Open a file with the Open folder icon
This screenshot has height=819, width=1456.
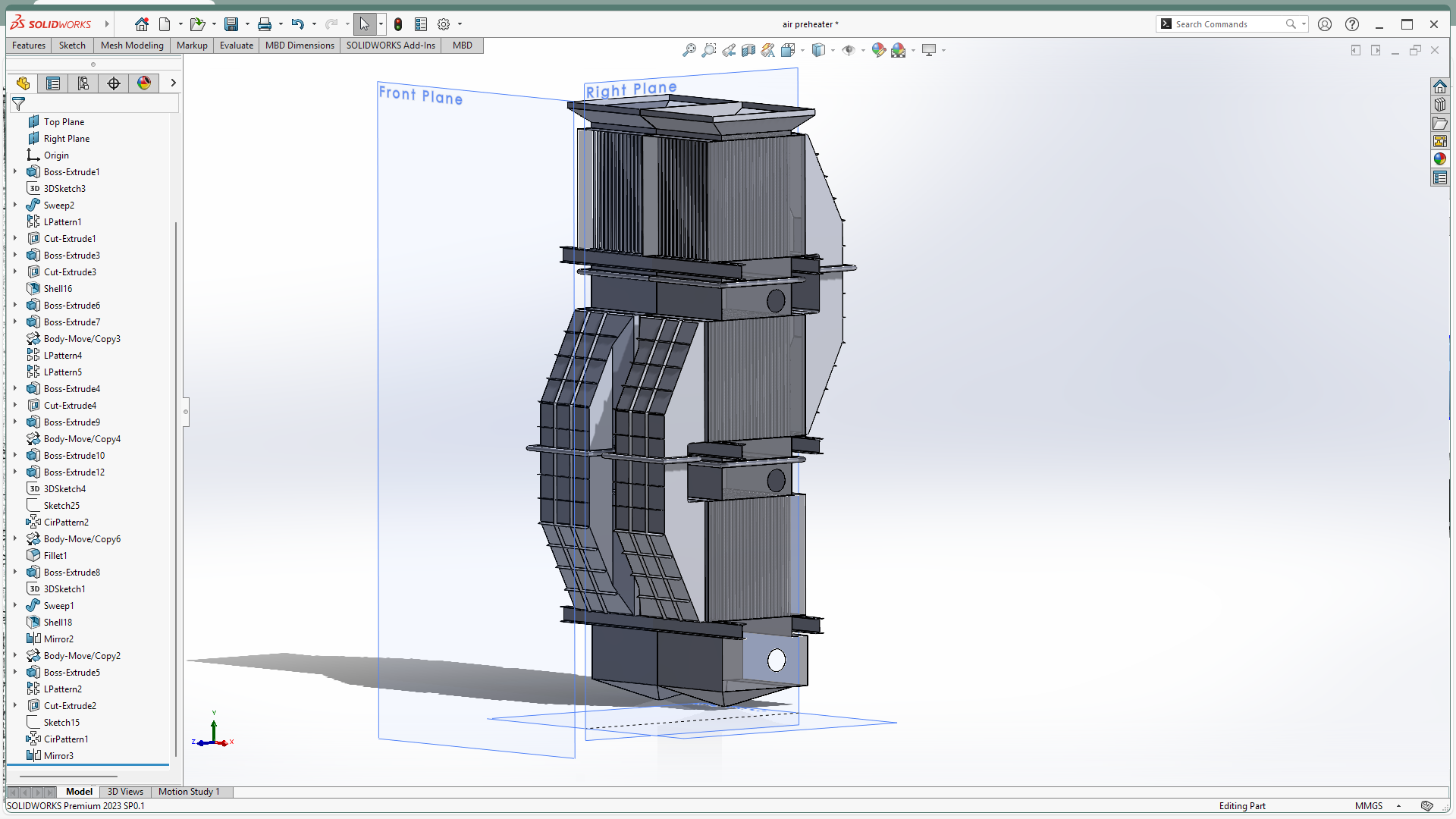tap(197, 24)
